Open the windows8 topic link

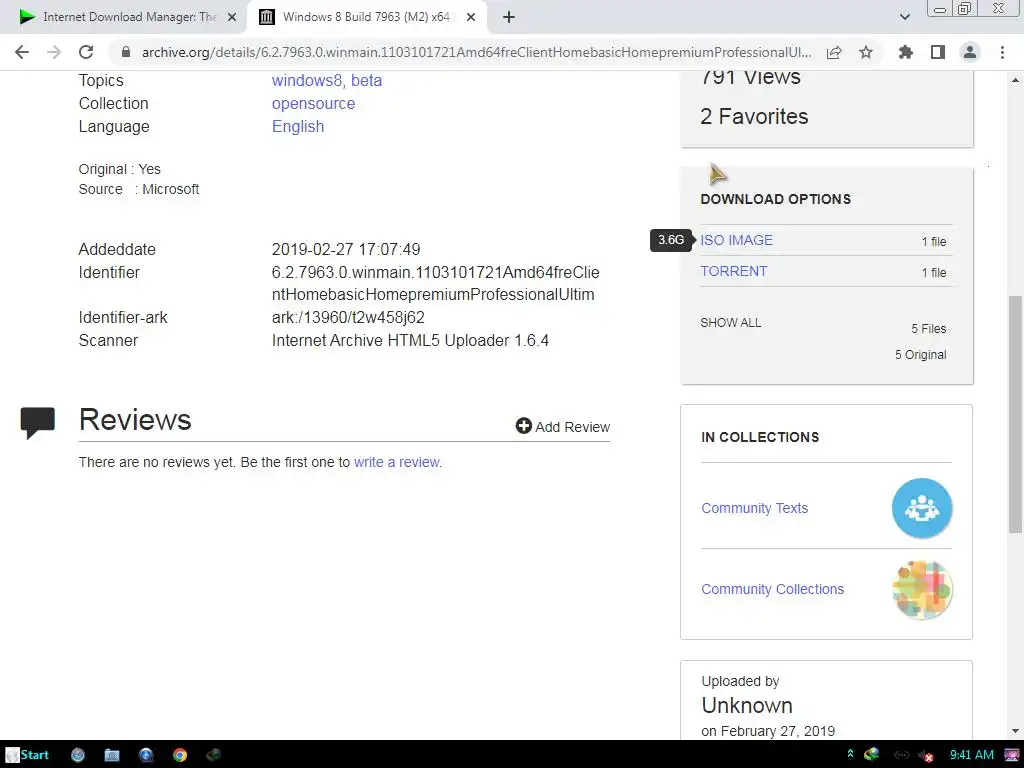coord(306,80)
